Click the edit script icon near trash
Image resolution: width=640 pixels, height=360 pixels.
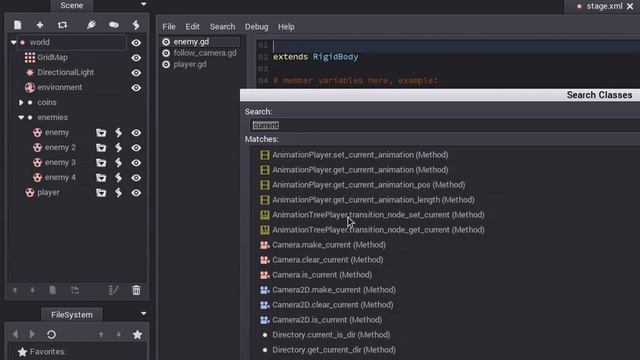[x=113, y=290]
